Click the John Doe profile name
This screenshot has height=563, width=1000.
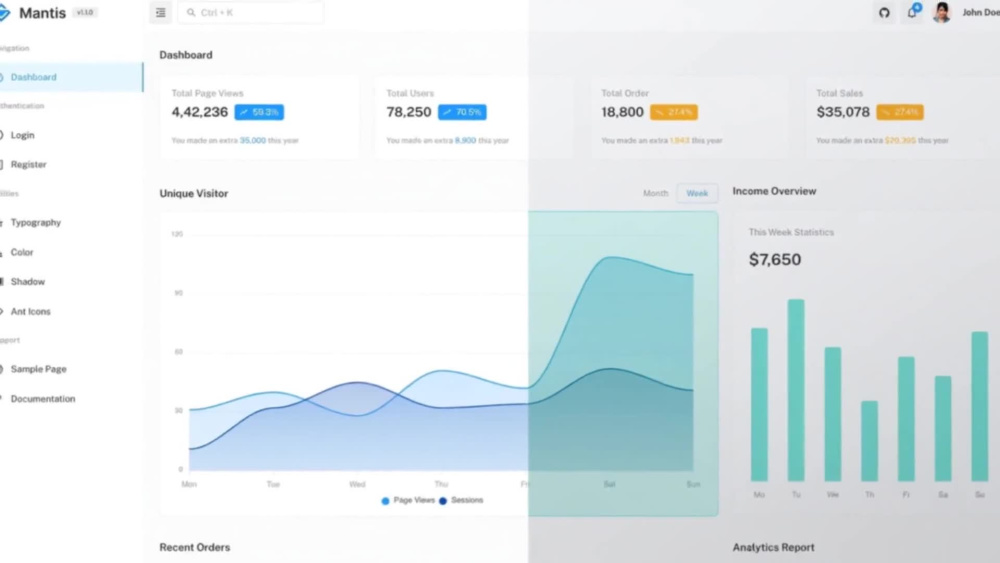(x=981, y=13)
